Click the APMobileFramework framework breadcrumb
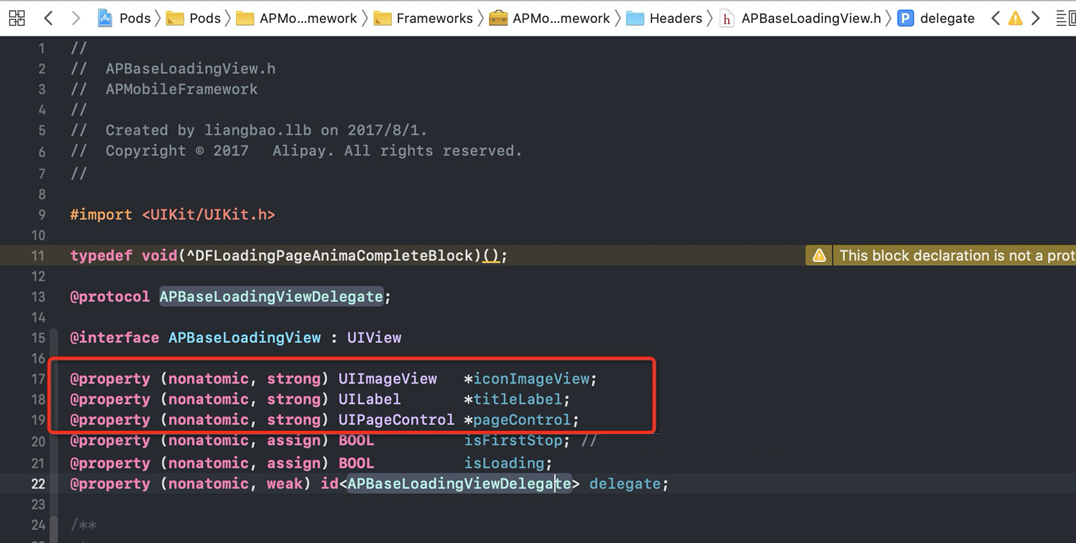The image size is (1076, 543). click(551, 19)
